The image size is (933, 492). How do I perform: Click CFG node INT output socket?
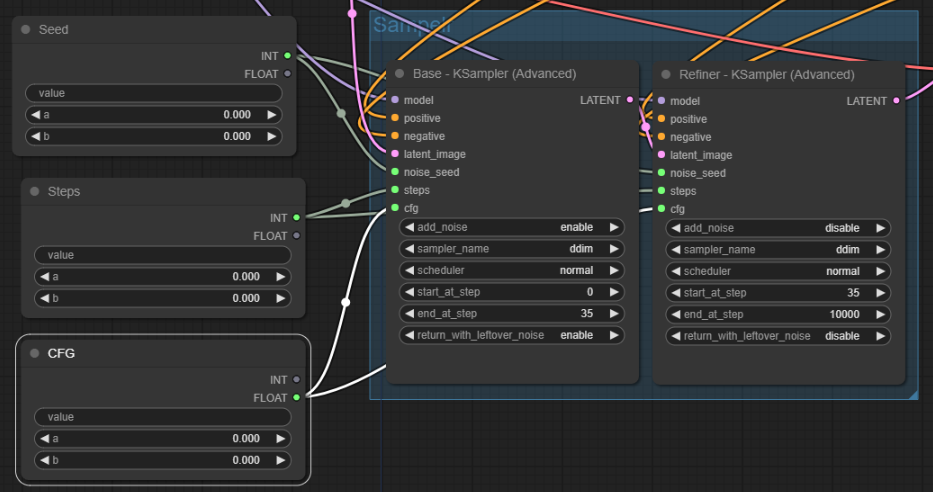296,380
